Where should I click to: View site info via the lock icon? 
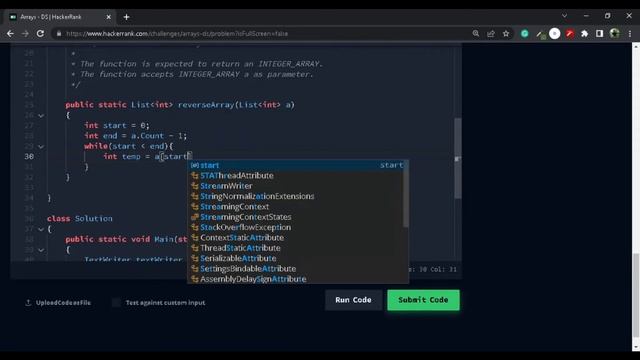tap(59, 33)
